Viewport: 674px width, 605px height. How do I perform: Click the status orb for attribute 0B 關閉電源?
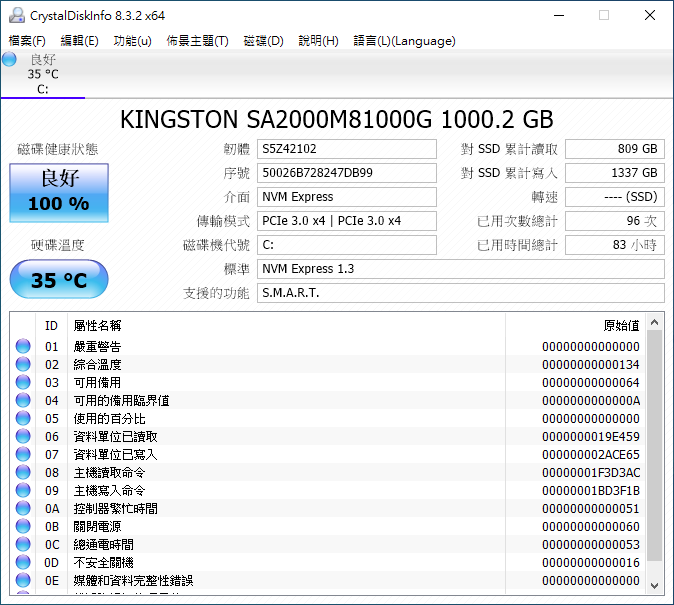point(23,526)
